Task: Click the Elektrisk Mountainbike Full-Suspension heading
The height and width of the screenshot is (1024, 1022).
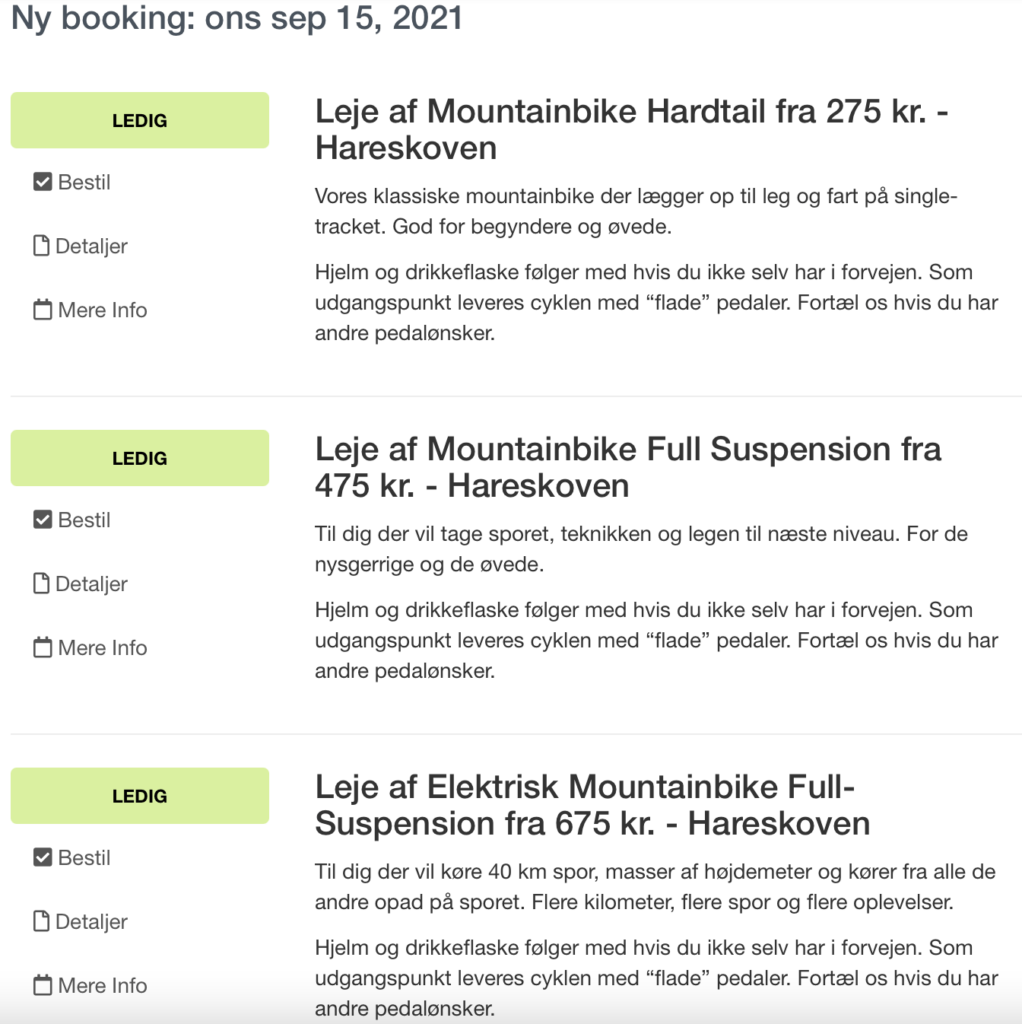Action: click(592, 805)
